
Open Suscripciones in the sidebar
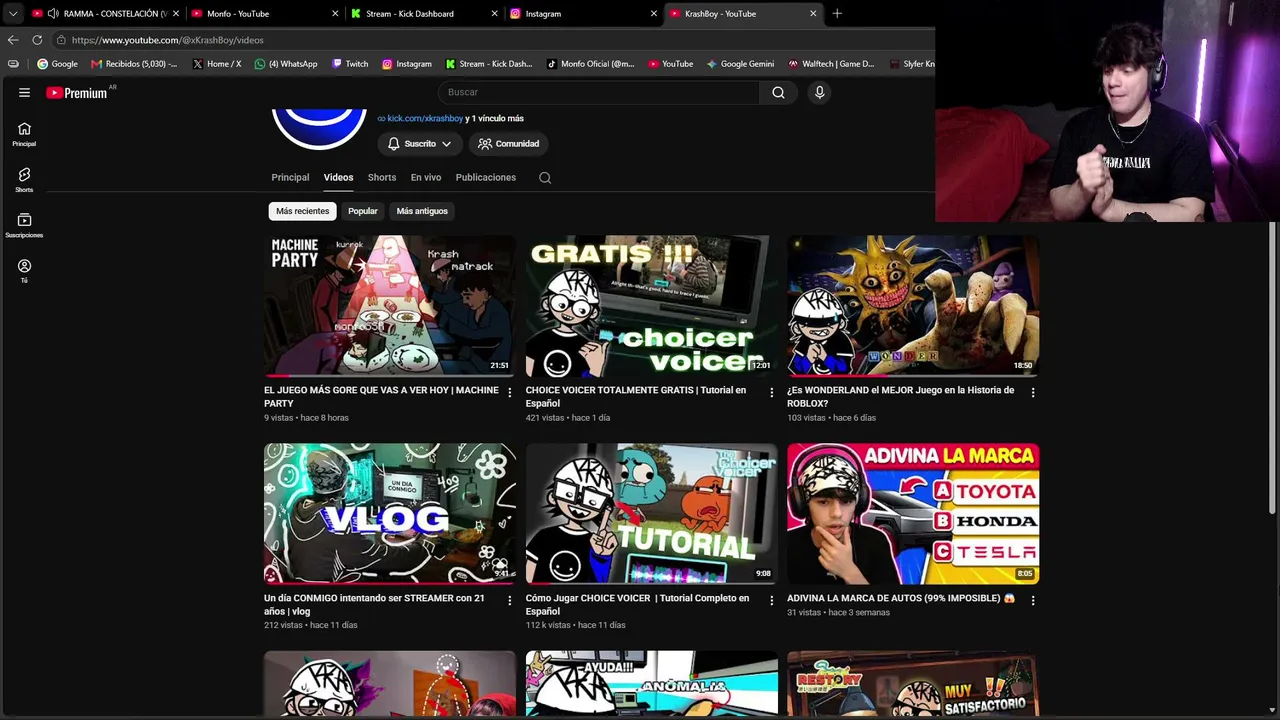pyautogui.click(x=24, y=226)
